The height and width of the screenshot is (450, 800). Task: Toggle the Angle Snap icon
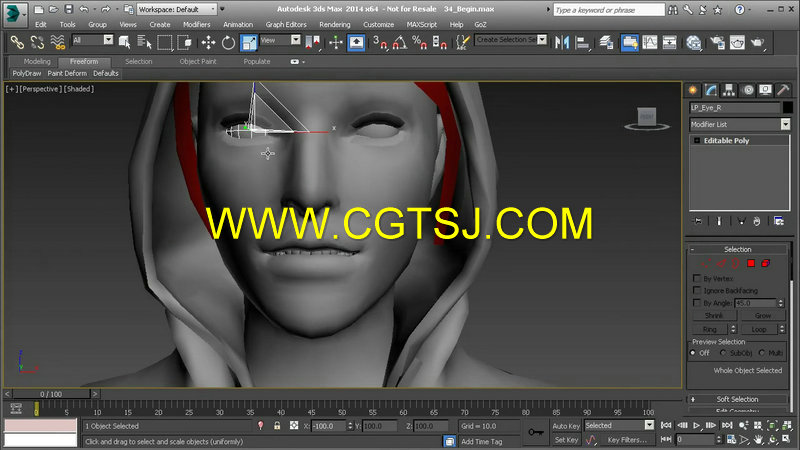(x=400, y=42)
